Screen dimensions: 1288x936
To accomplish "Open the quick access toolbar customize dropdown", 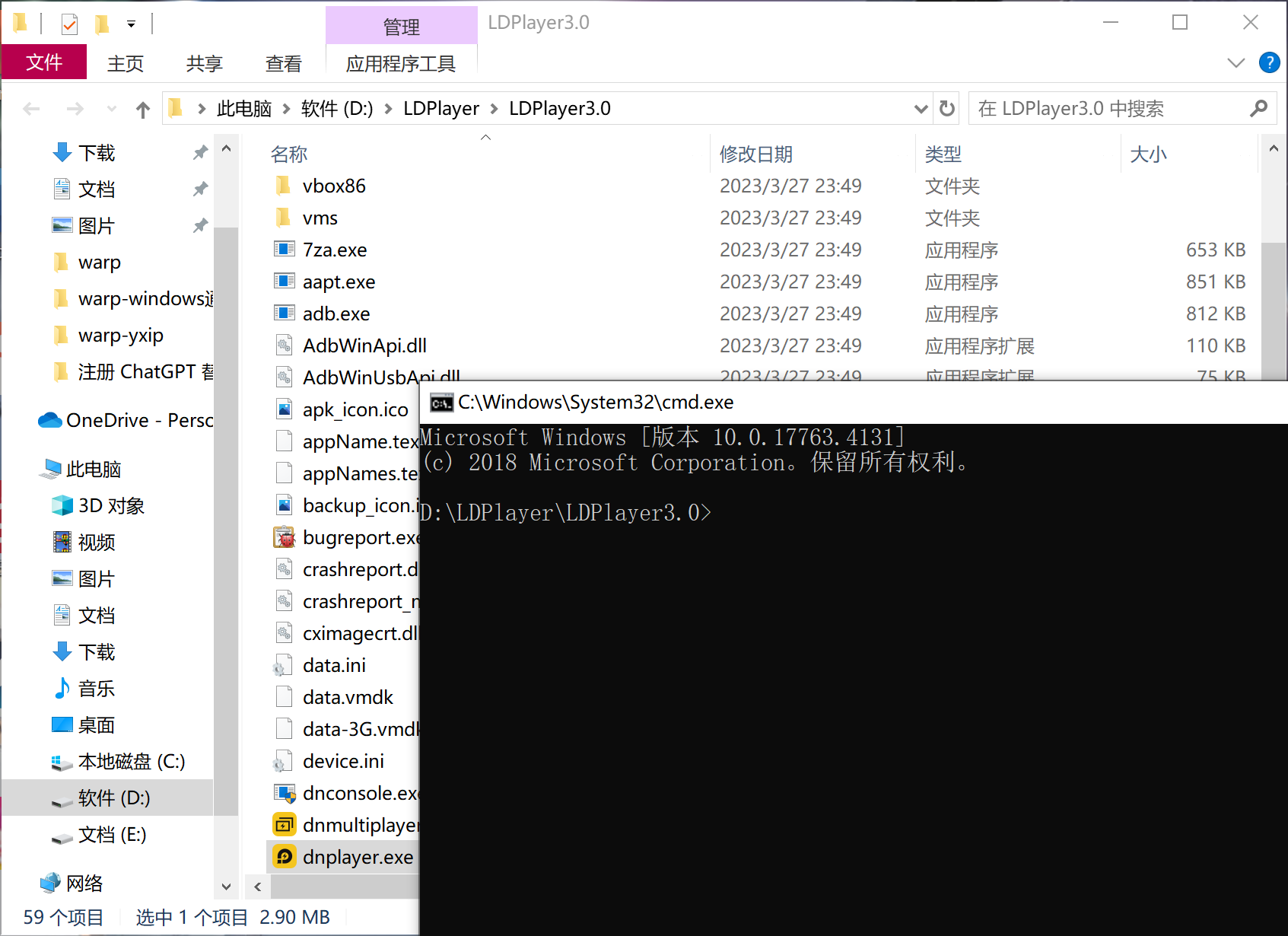I will click(x=132, y=24).
